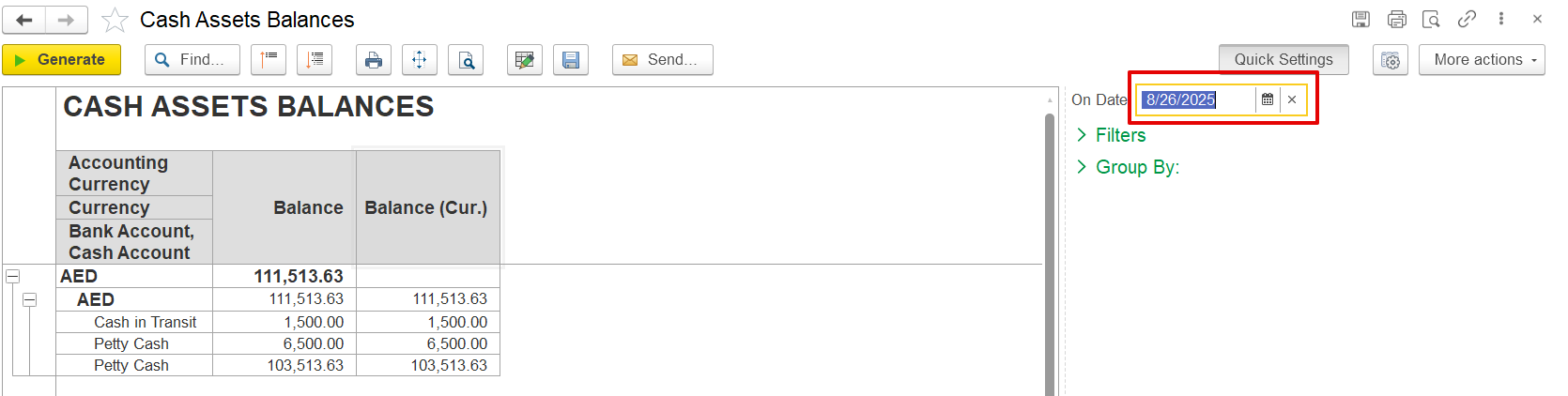Open the vertical three-dots menu
The width and height of the screenshot is (1568, 396).
(x=1501, y=19)
